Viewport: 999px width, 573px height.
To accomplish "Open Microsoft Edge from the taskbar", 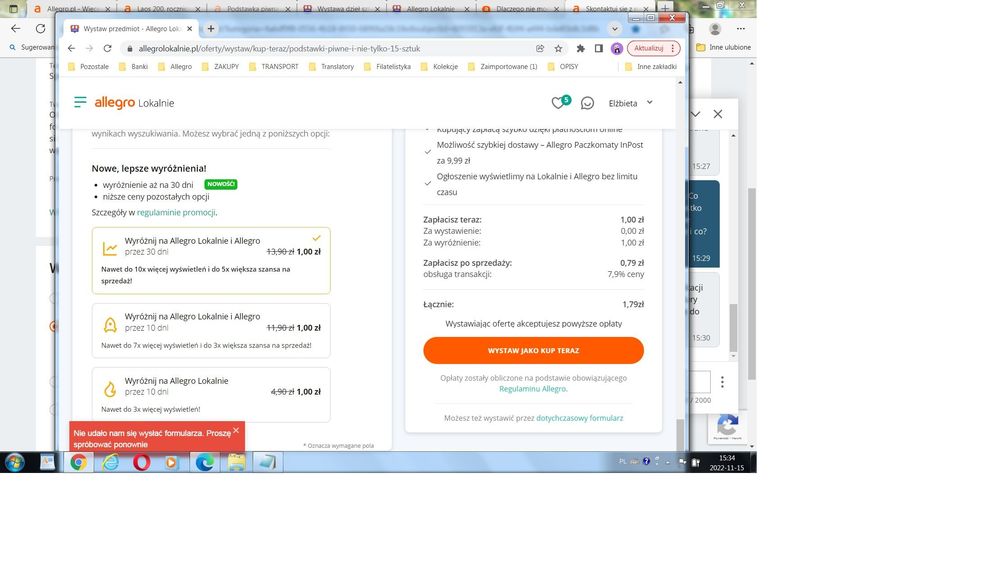I will point(205,462).
